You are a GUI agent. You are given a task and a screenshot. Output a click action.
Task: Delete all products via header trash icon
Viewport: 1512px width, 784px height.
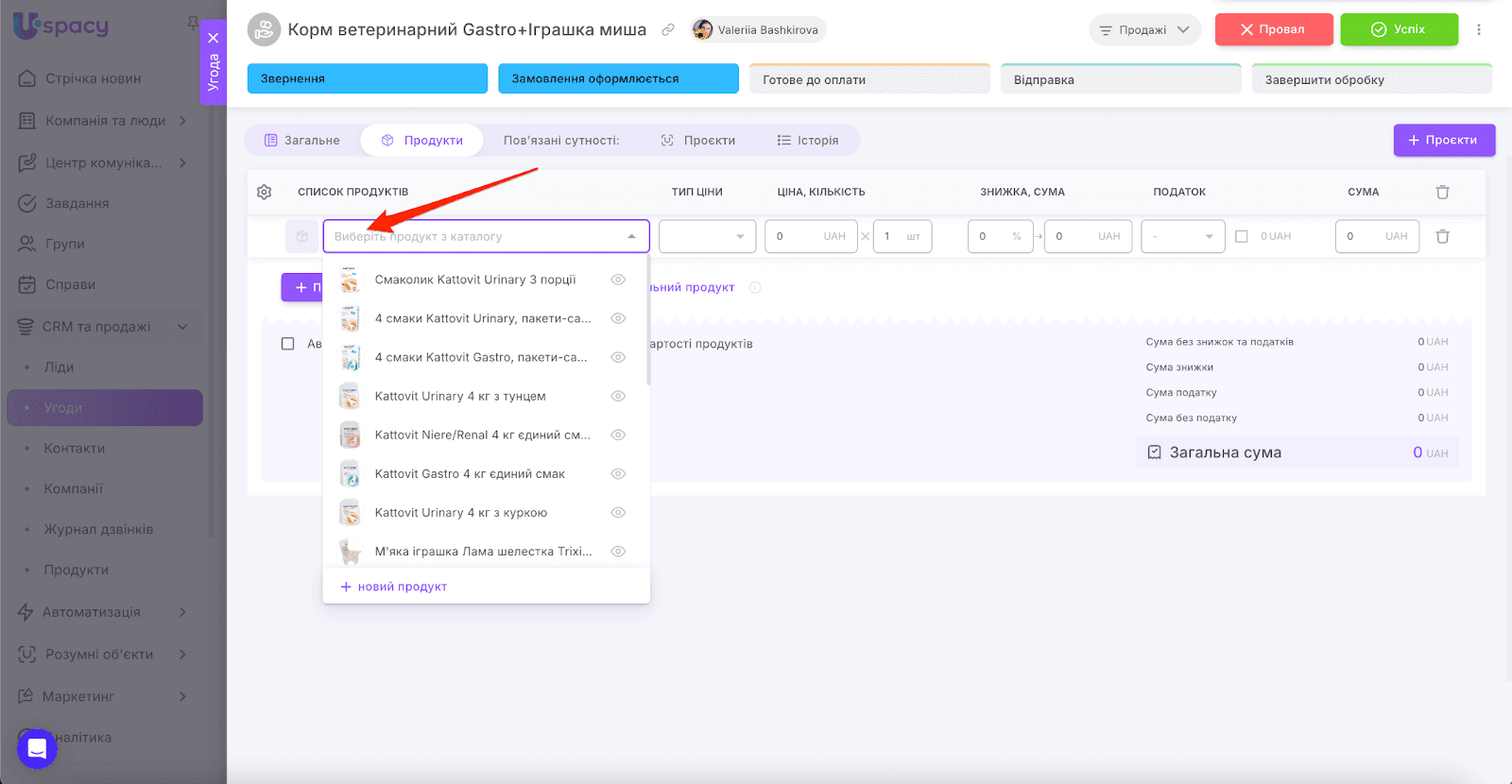pos(1443,192)
